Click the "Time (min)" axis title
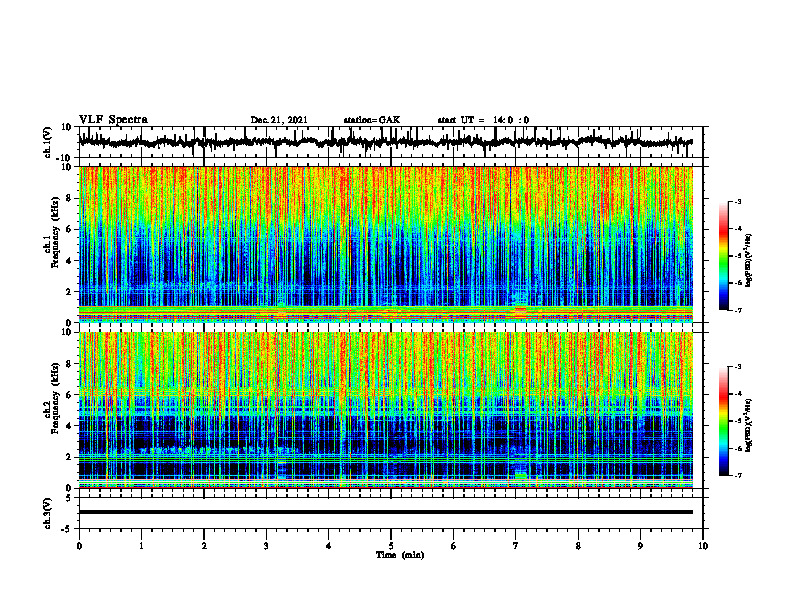The height and width of the screenshot is (612, 792). point(400,555)
